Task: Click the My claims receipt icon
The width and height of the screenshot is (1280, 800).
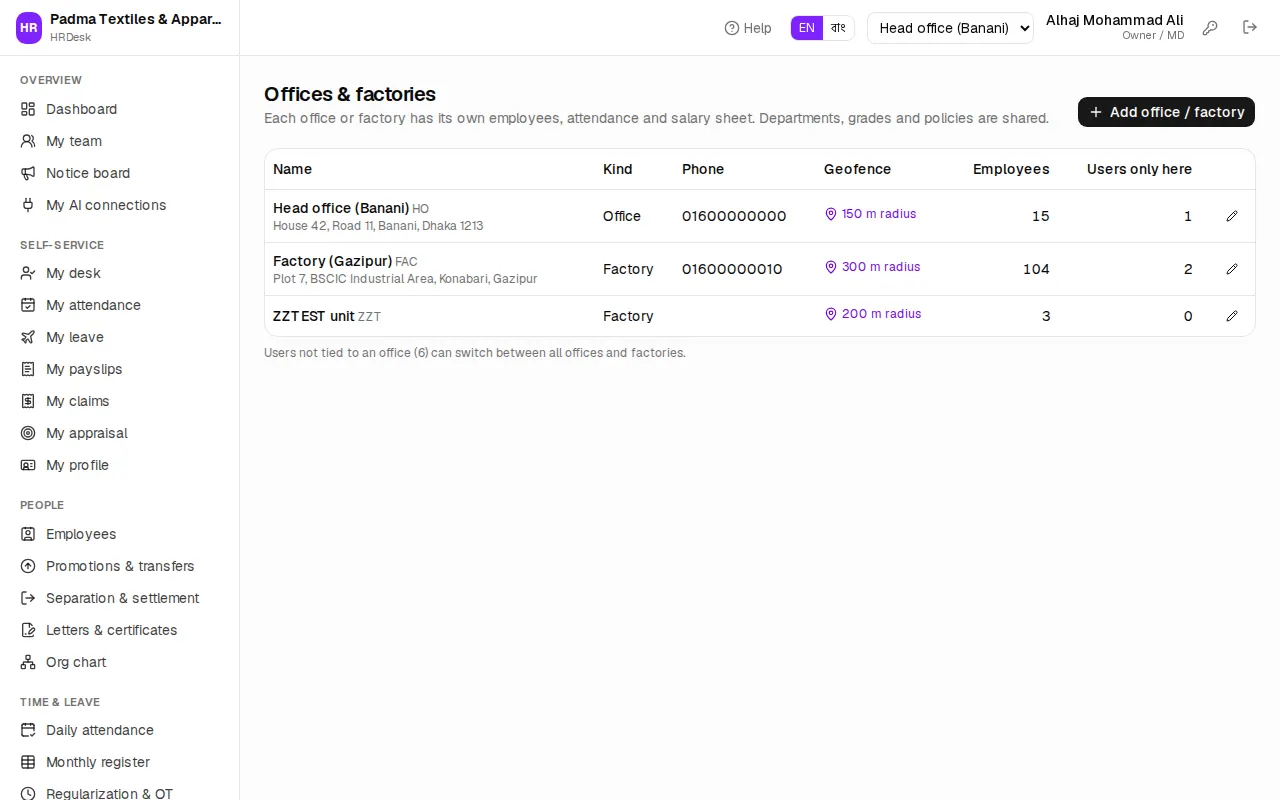Action: (x=28, y=401)
